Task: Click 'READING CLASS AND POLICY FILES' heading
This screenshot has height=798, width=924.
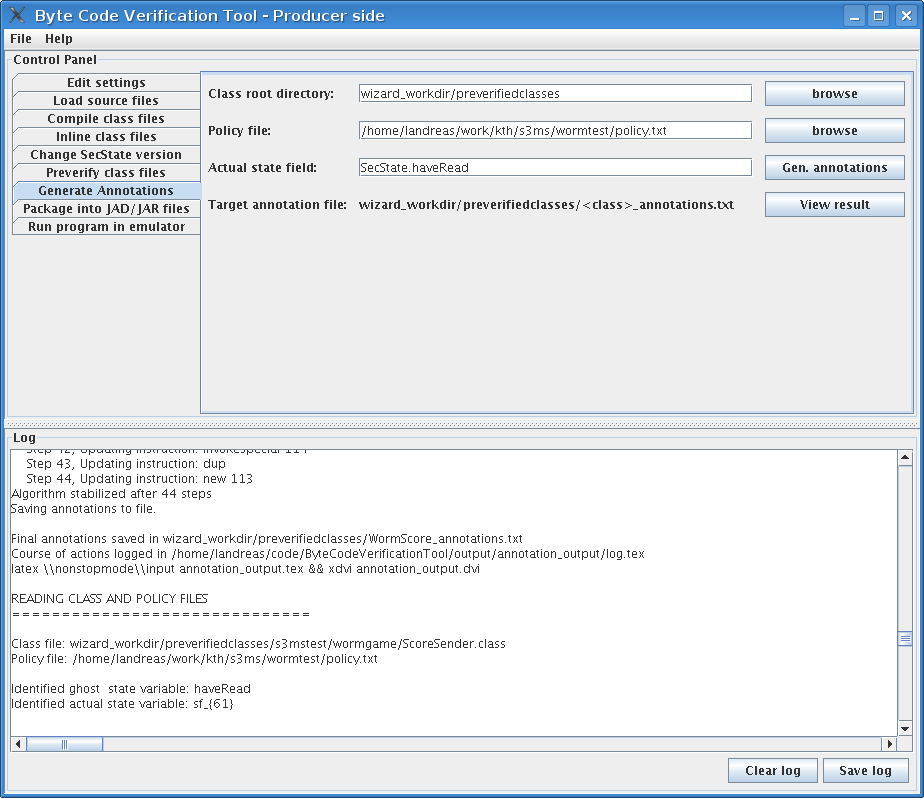Action: [110, 599]
